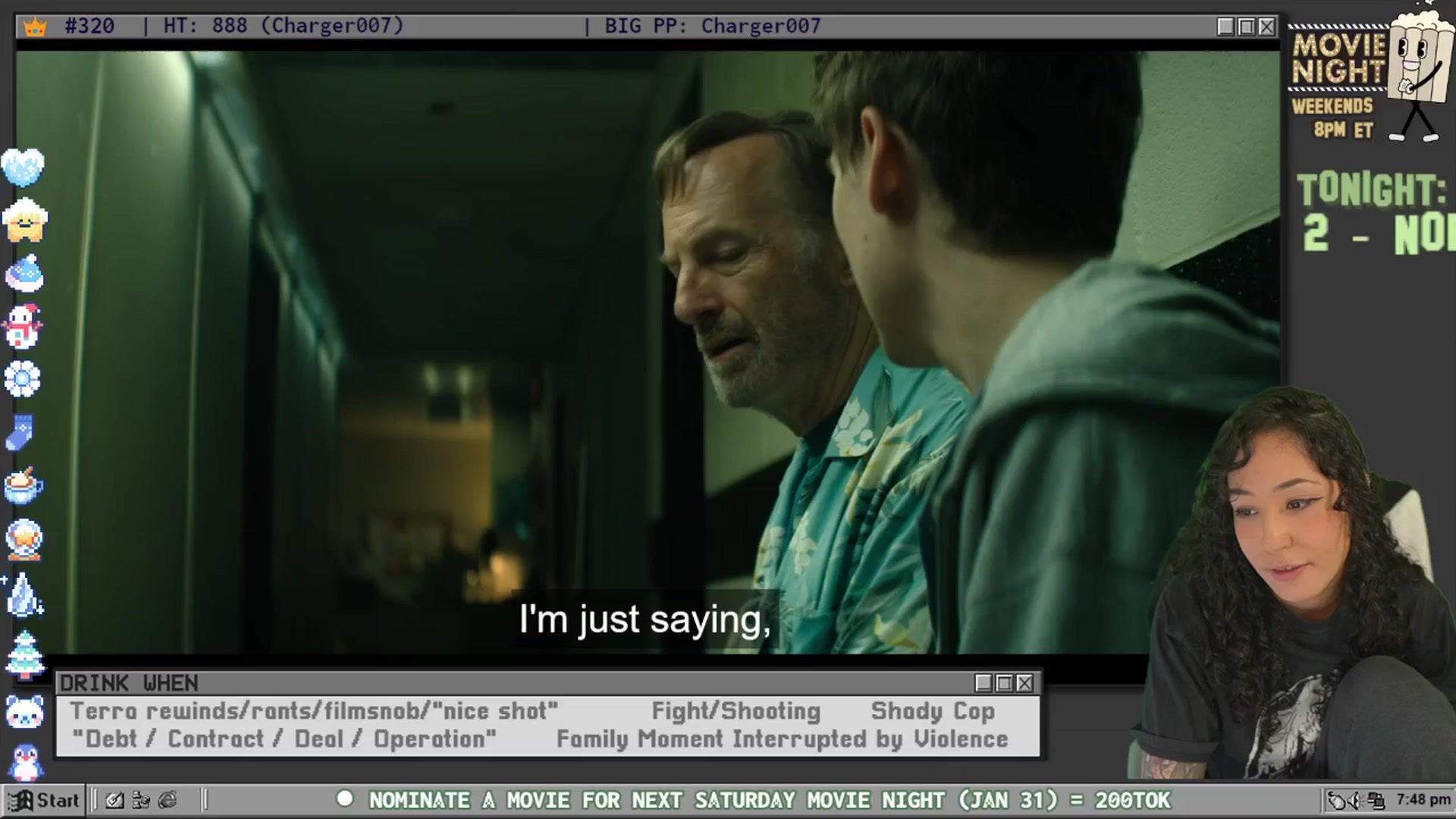Click the 7:48 pm taskbar clock
Image resolution: width=1456 pixels, height=819 pixels.
pyautogui.click(x=1423, y=800)
